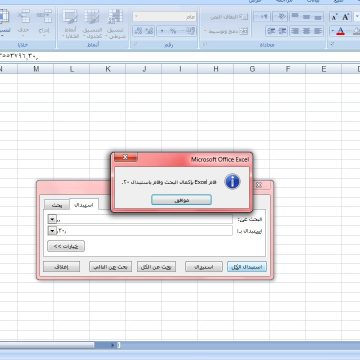Click inside the formula bar
The width and height of the screenshot is (360, 360).
[180, 57]
